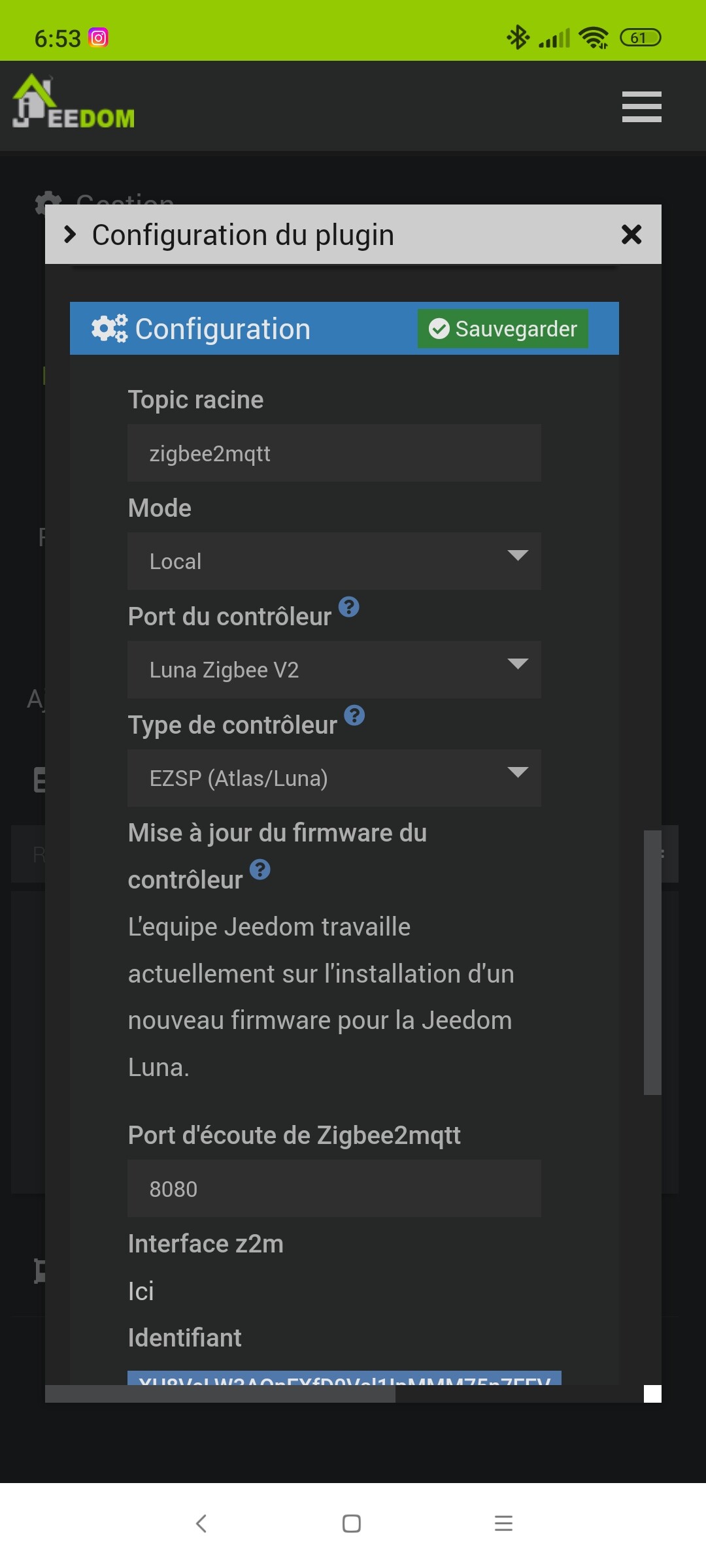Image resolution: width=706 pixels, height=1568 pixels.
Task: Collapse the Configuration du plugin chevron
Action: coord(70,234)
